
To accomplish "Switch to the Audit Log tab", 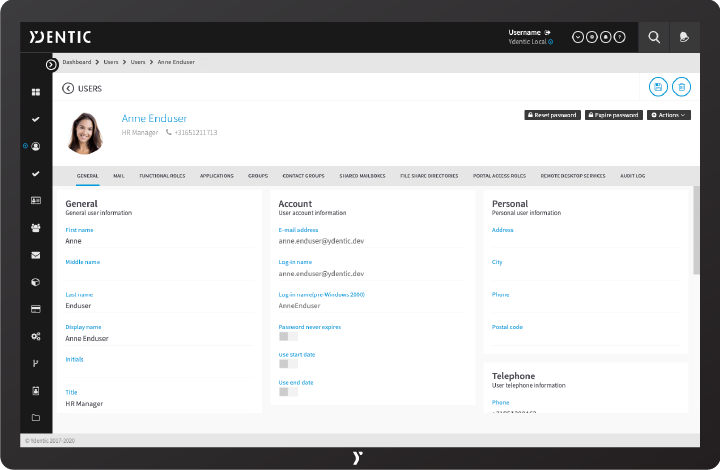I will click(632, 176).
